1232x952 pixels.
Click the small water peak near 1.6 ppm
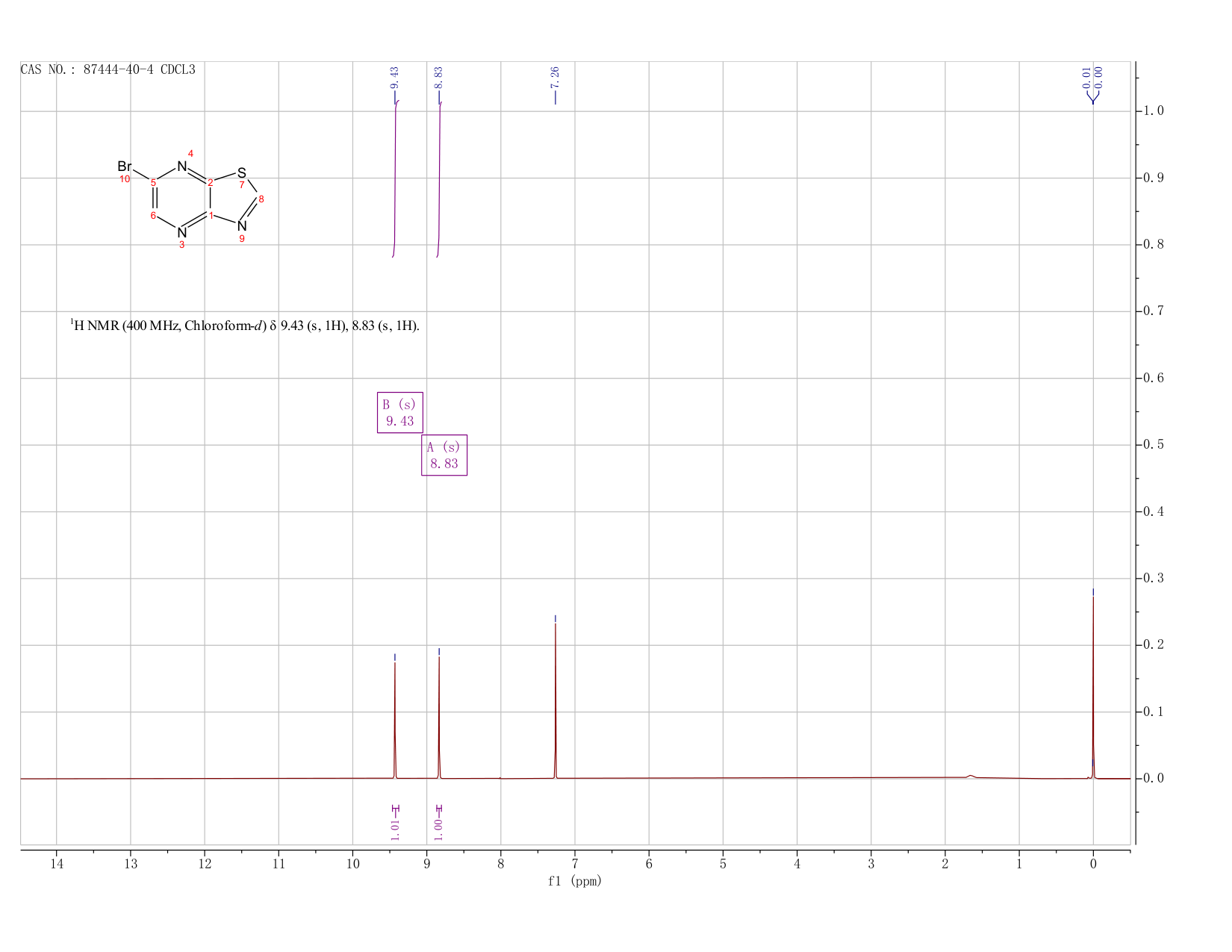click(x=970, y=777)
